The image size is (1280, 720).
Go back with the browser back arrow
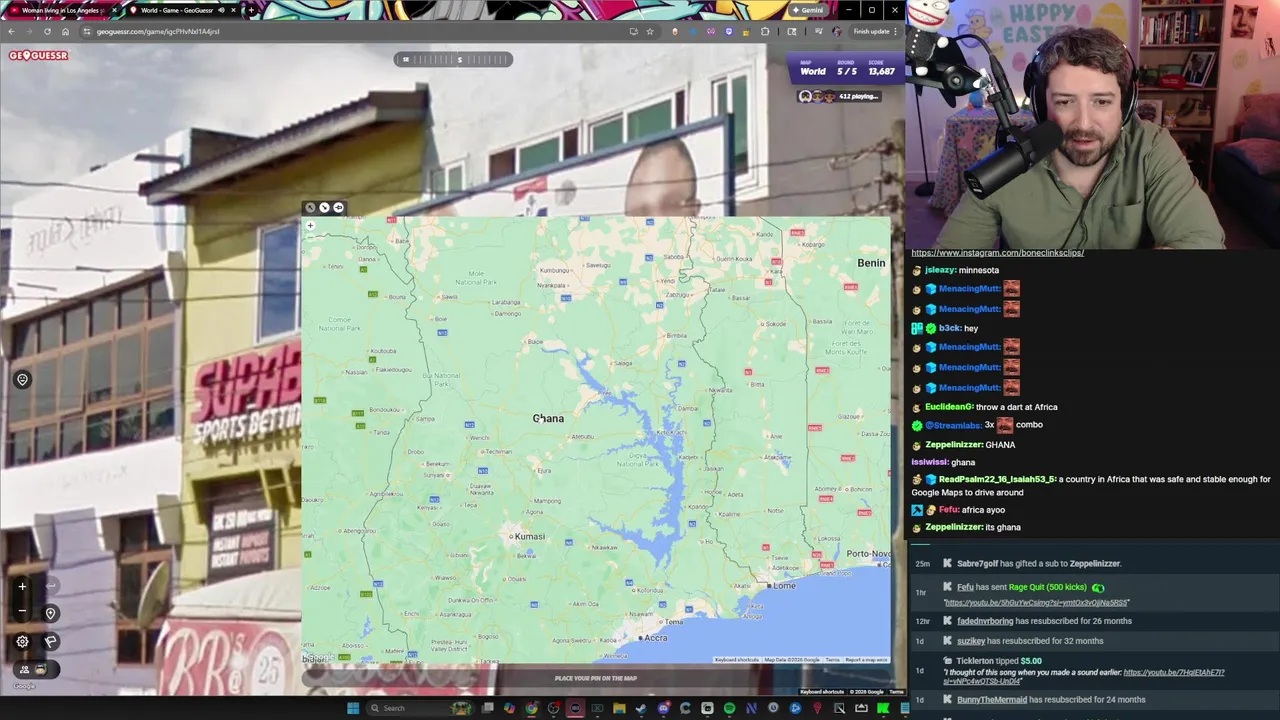coord(11,31)
